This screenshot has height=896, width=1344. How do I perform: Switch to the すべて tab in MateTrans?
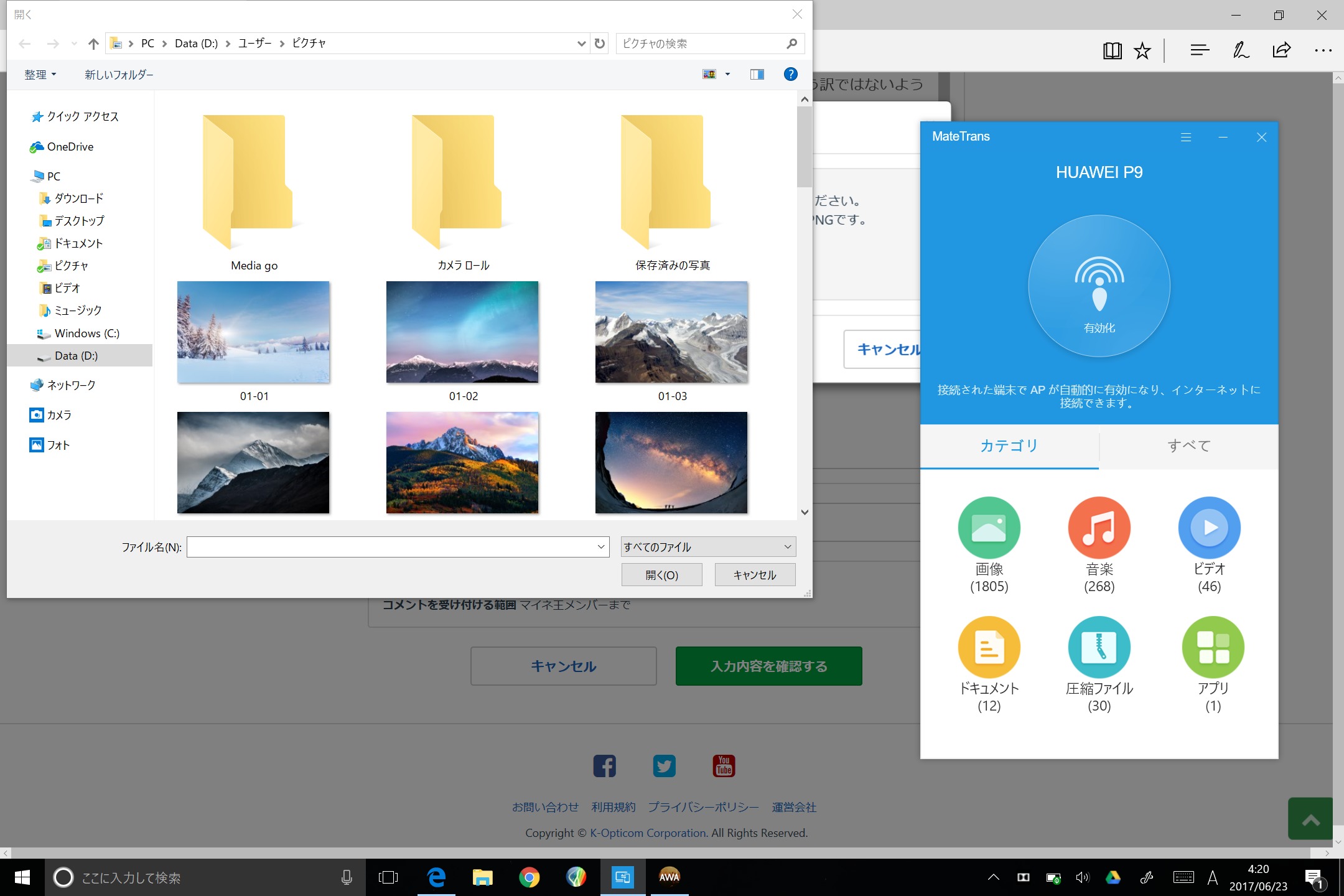[x=1188, y=446]
